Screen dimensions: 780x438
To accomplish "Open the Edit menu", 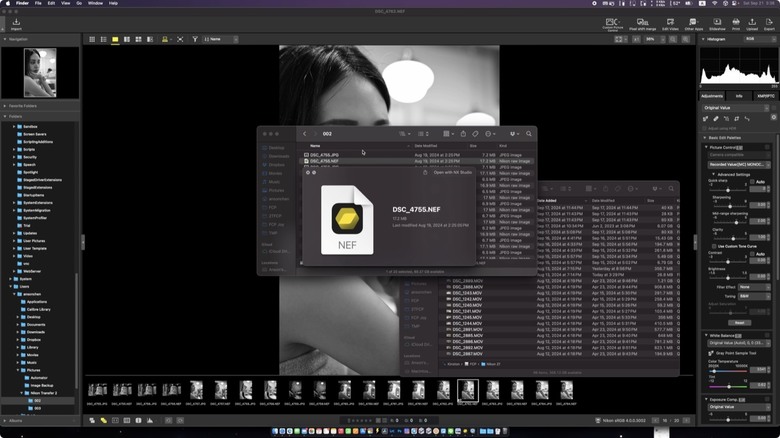I will click(x=51, y=3).
